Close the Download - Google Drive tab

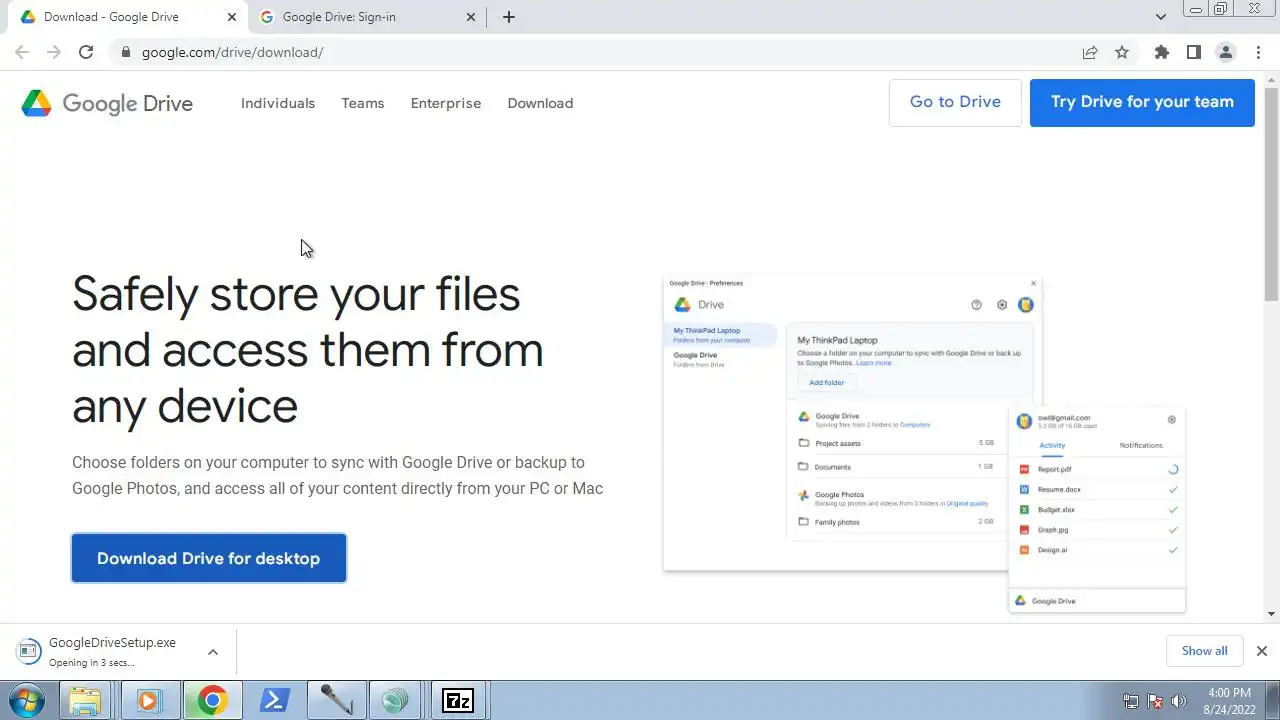tap(232, 17)
